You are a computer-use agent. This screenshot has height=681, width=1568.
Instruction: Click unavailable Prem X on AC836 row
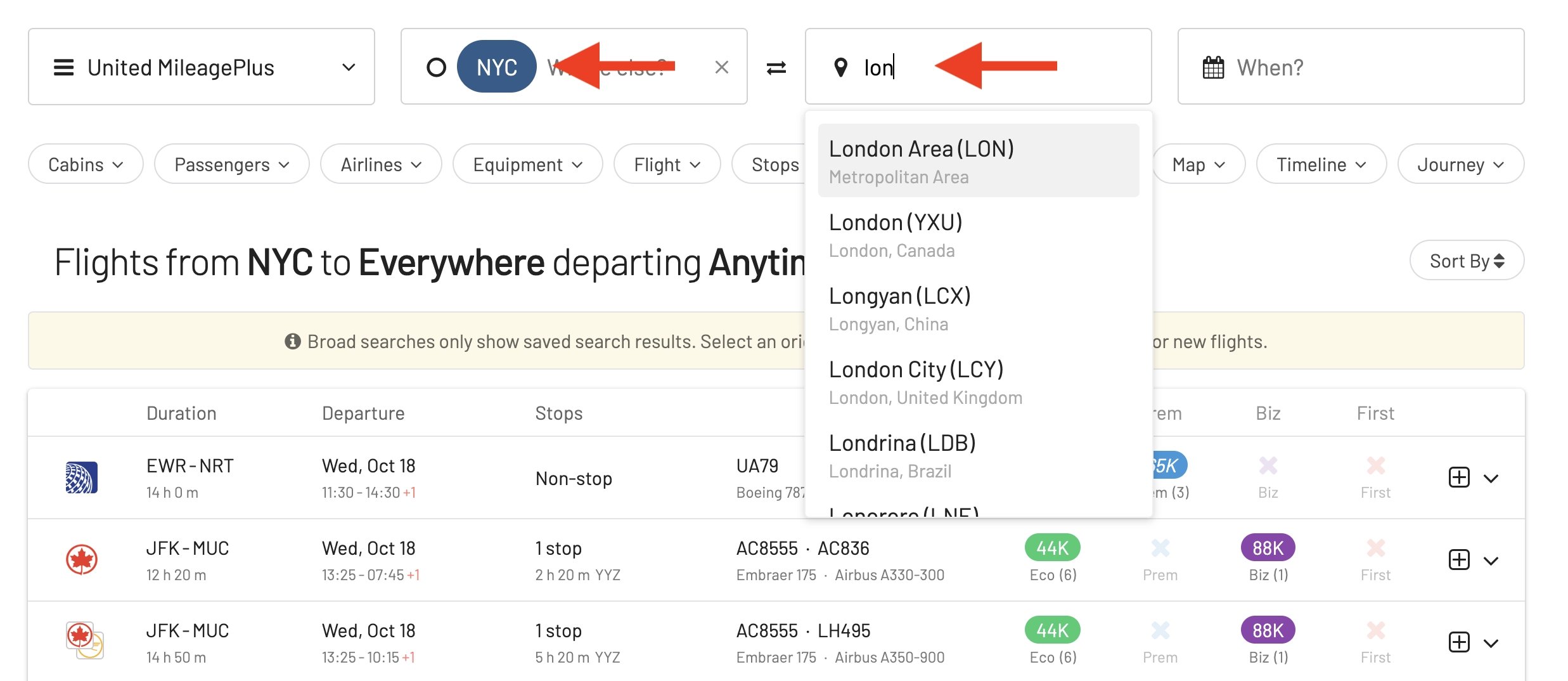pyautogui.click(x=1160, y=548)
